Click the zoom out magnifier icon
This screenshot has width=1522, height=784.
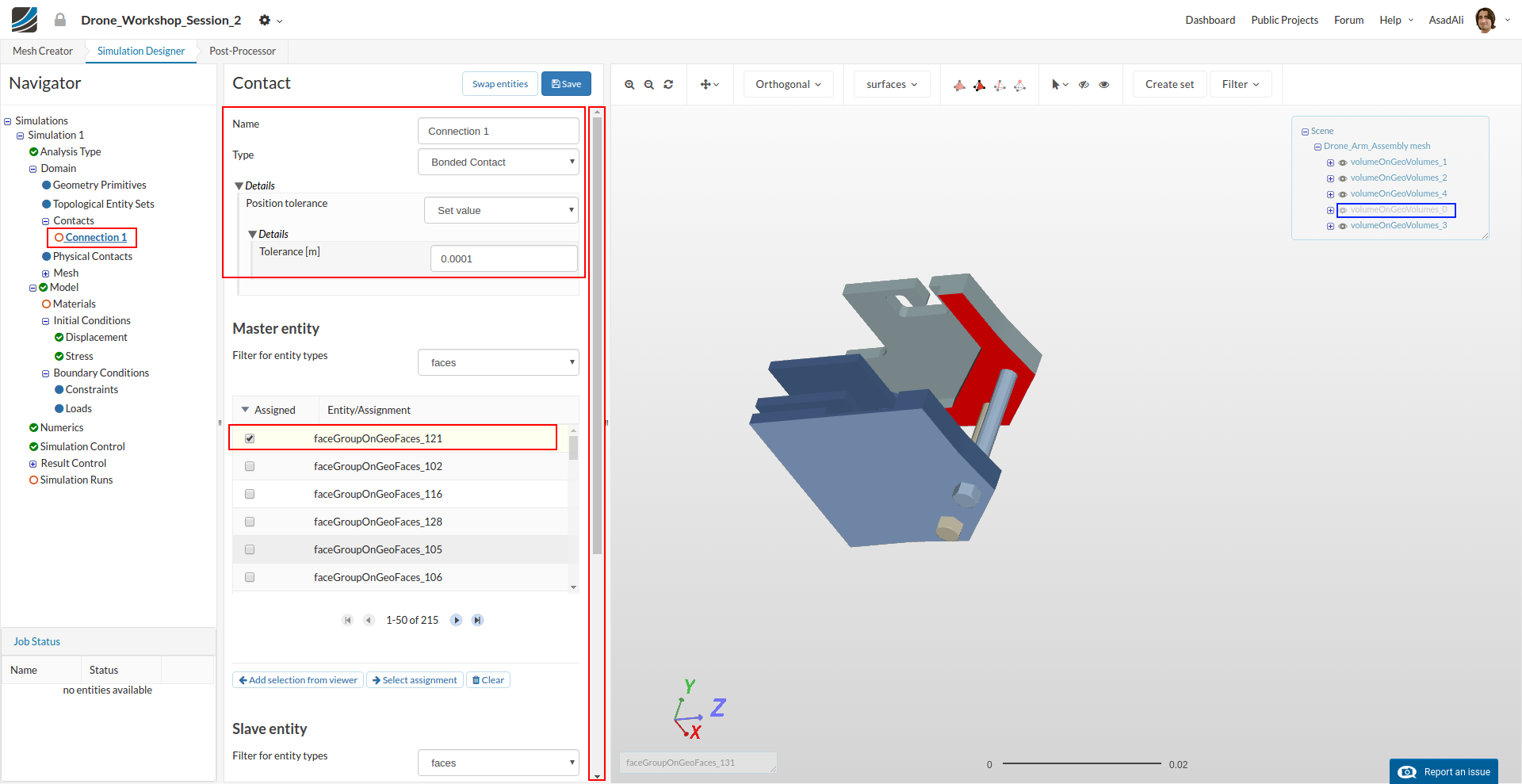pos(648,85)
